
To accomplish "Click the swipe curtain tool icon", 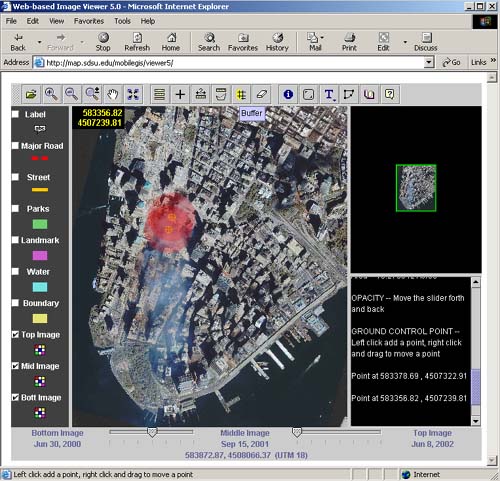I will click(x=221, y=94).
